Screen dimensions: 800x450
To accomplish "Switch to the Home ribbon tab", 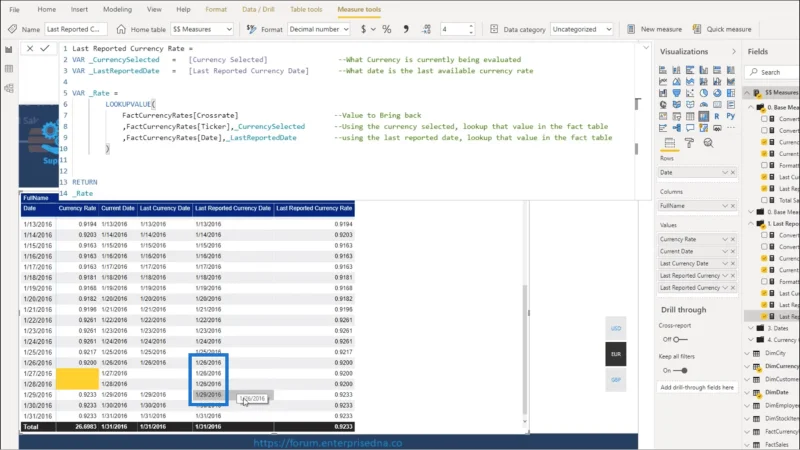I will coord(46,9).
